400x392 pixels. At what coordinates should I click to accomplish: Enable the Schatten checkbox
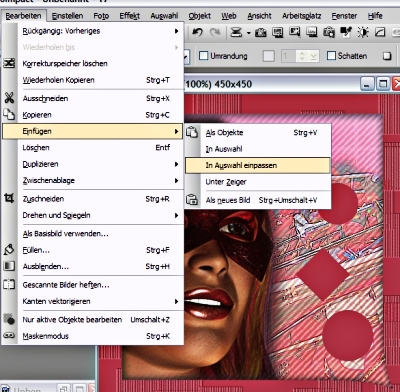pos(331,56)
